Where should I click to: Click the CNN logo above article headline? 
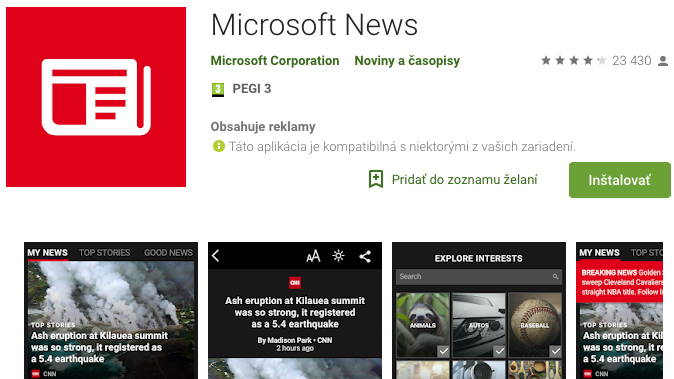pyautogui.click(x=295, y=282)
